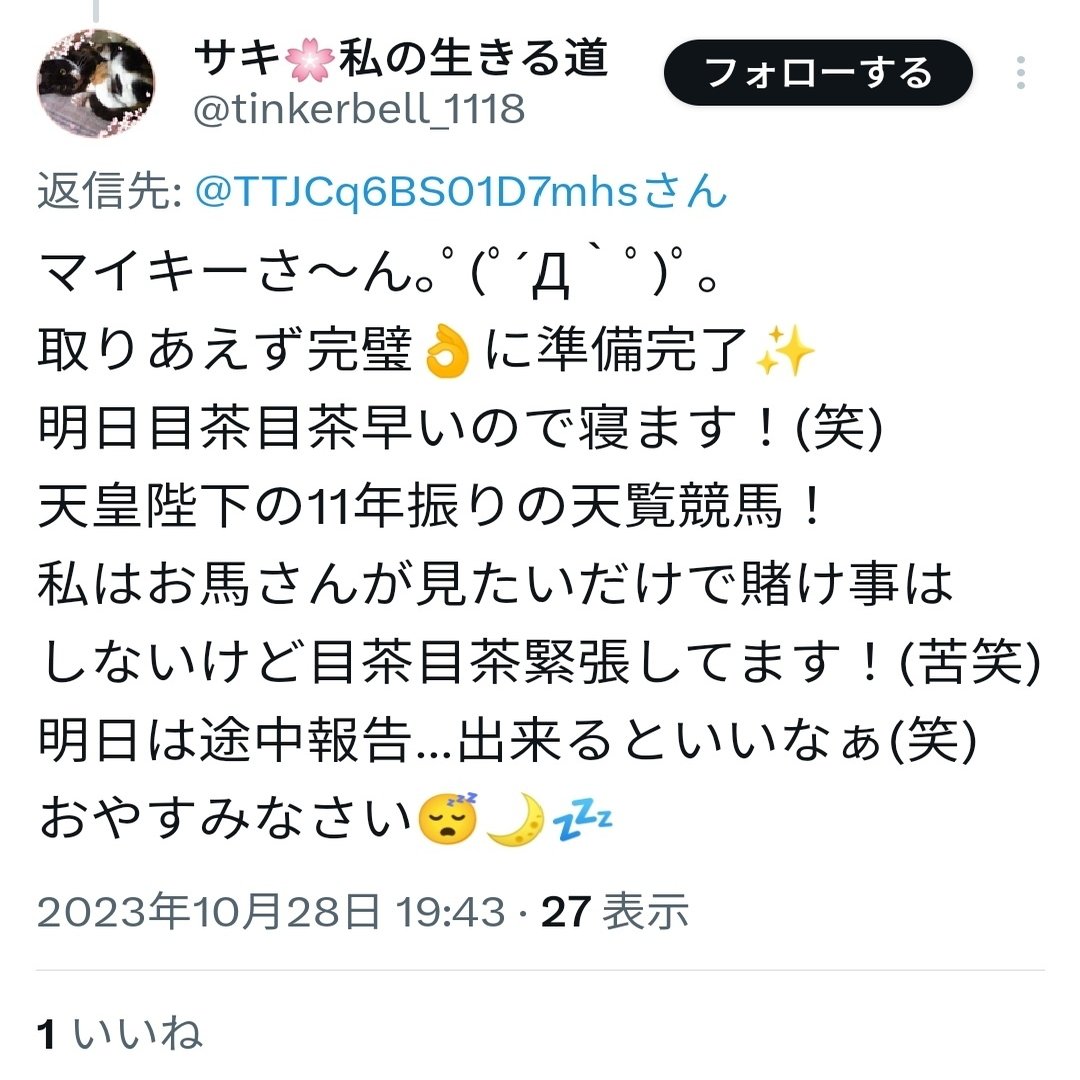The width and height of the screenshot is (1080, 1080).
Task: Open the 2023年10月28日 19:43 timestamp
Action: tap(271, 911)
